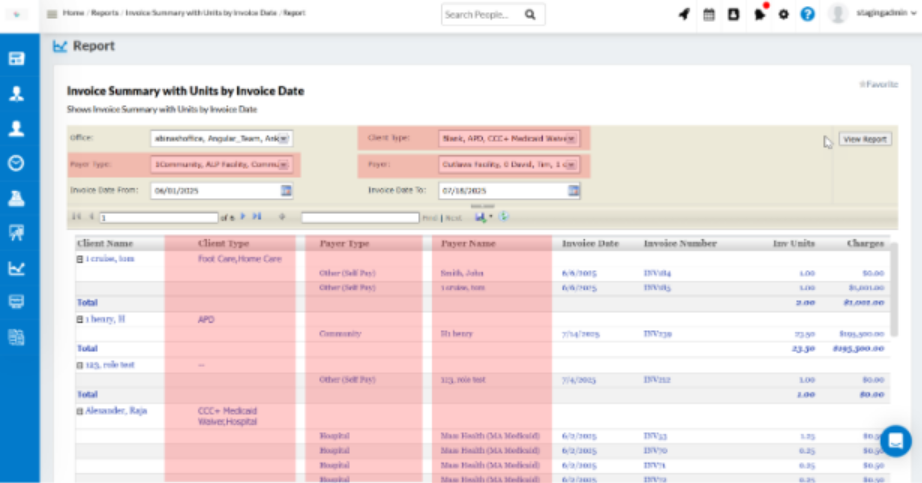Go to next page of the report
Viewport: 922px width, 483px height.
point(243,217)
